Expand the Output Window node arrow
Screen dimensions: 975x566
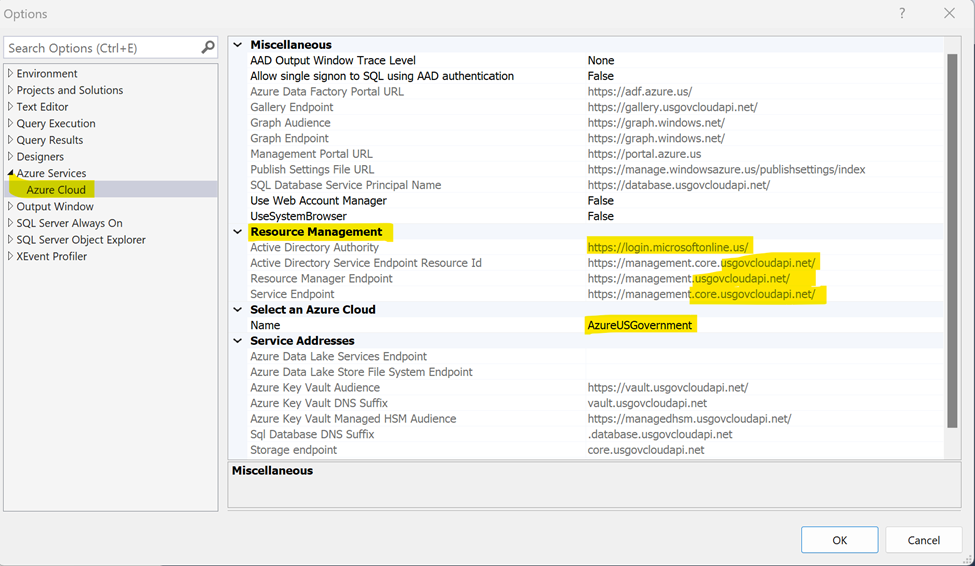10,206
